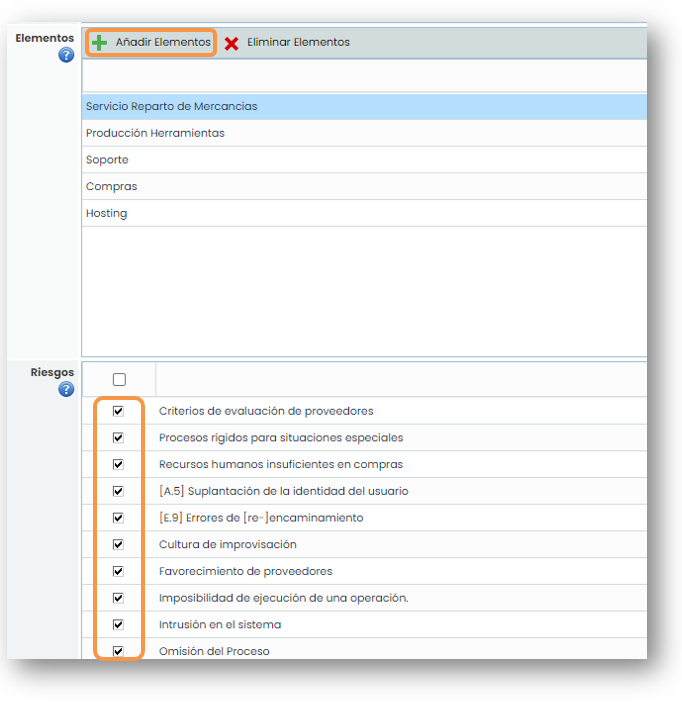
Task: Open help icon beside Elementos label
Action: (66, 55)
